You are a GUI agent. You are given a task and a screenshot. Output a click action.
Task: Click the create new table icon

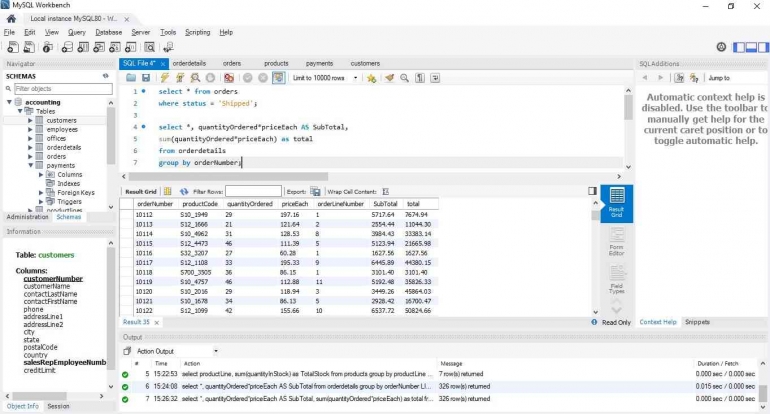tap(83, 47)
